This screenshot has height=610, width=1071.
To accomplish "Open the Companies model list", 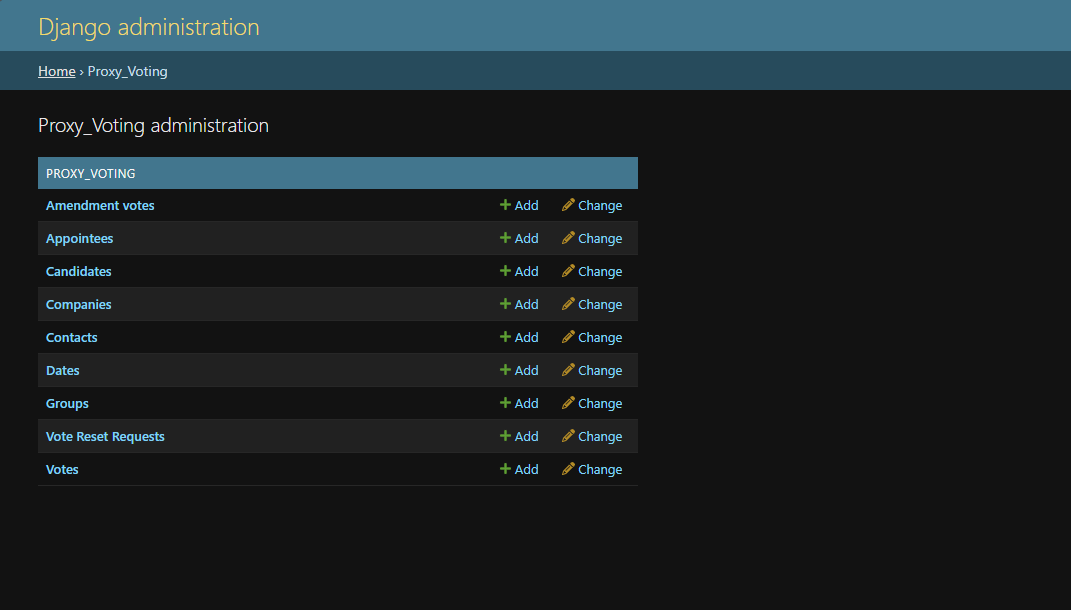I will (79, 305).
